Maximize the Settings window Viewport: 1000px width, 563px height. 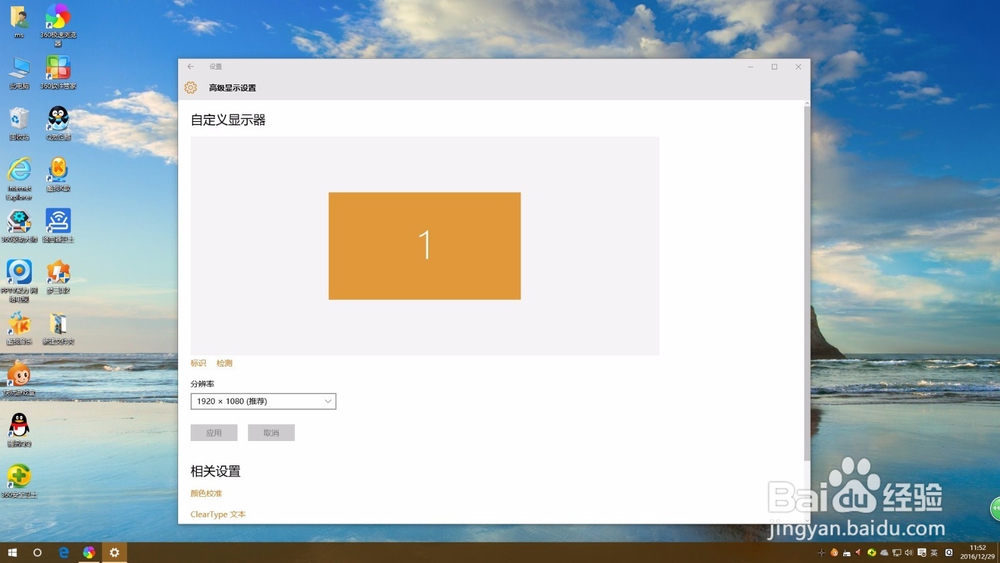click(774, 66)
